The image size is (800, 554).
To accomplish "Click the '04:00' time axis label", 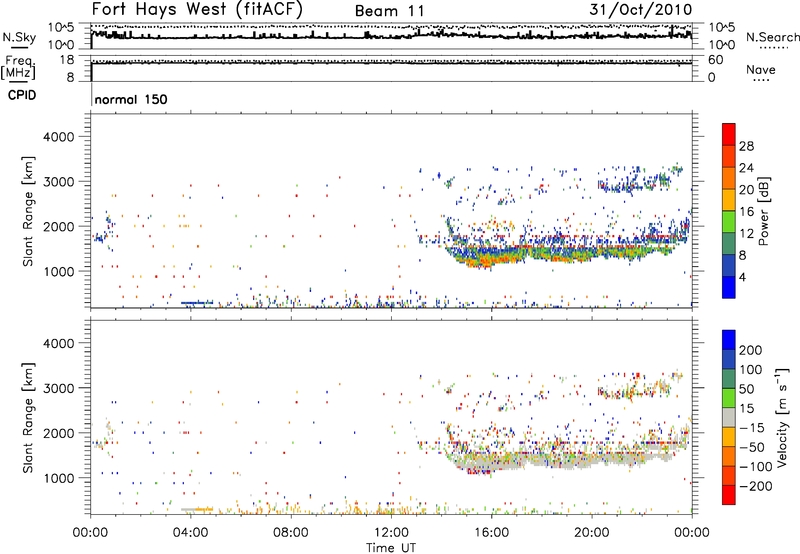I will (x=190, y=532).
